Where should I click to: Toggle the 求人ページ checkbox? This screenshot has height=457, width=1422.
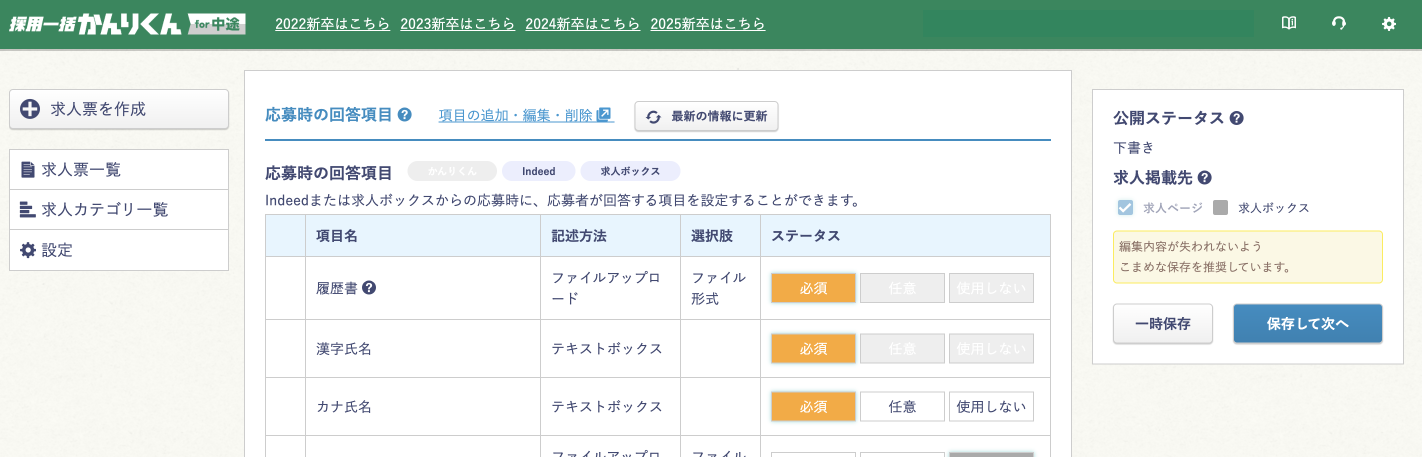(x=1125, y=208)
